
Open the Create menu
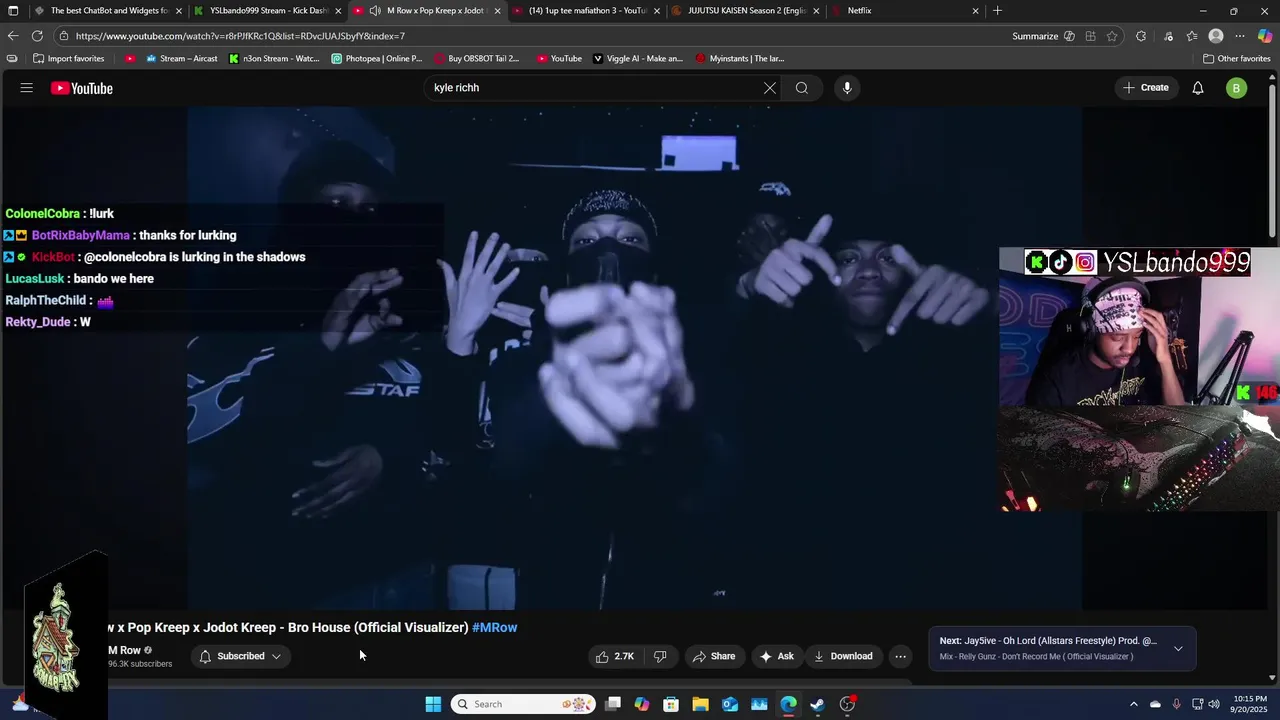point(1146,88)
